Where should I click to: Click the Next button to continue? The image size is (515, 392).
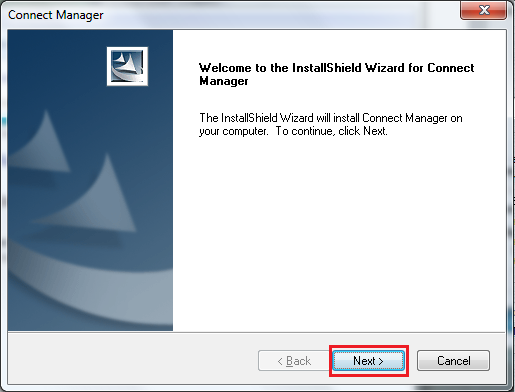(369, 361)
